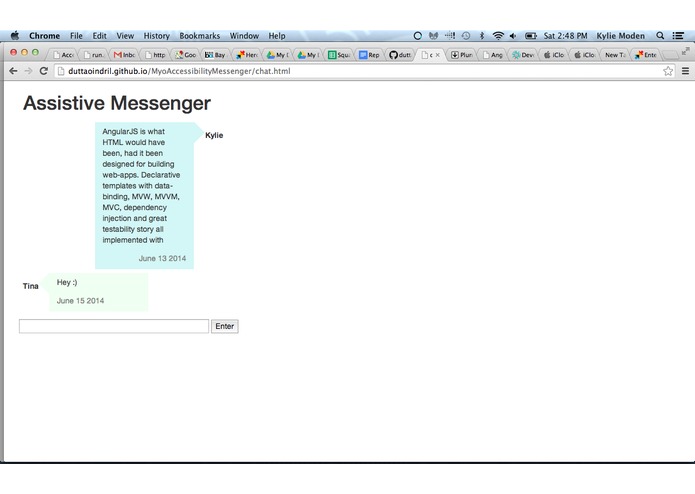Open the Help menu
This screenshot has width=695, height=494.
[277, 36]
